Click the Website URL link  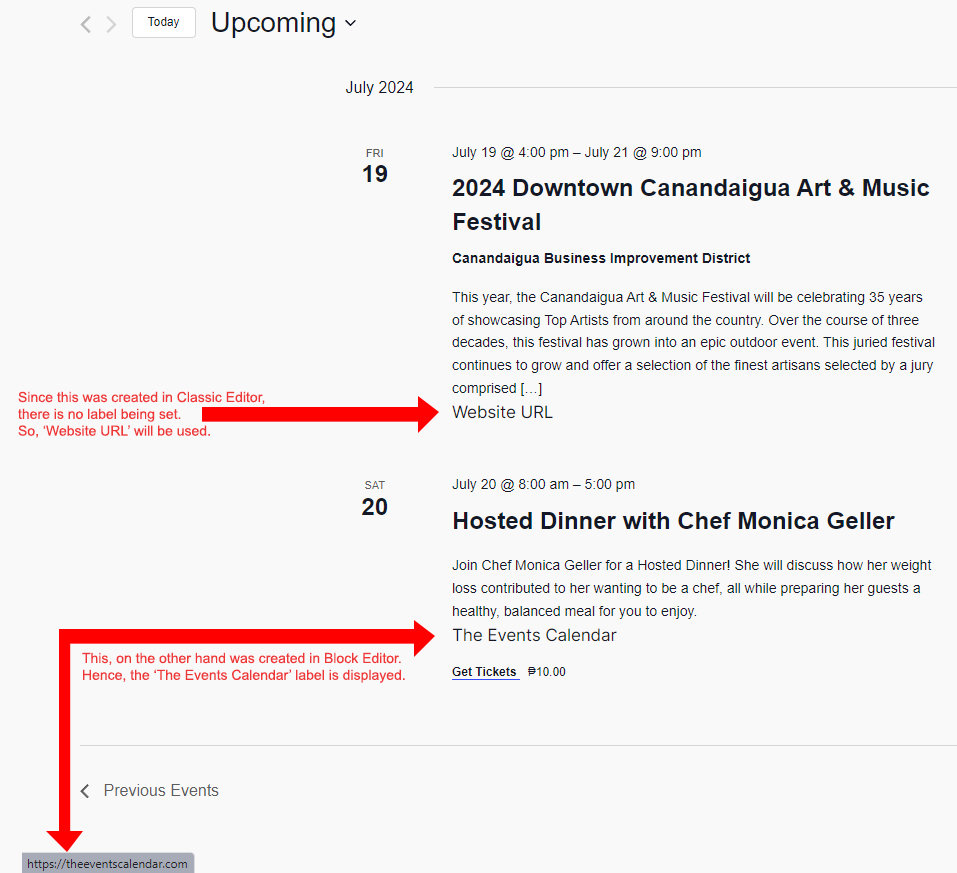click(x=502, y=412)
